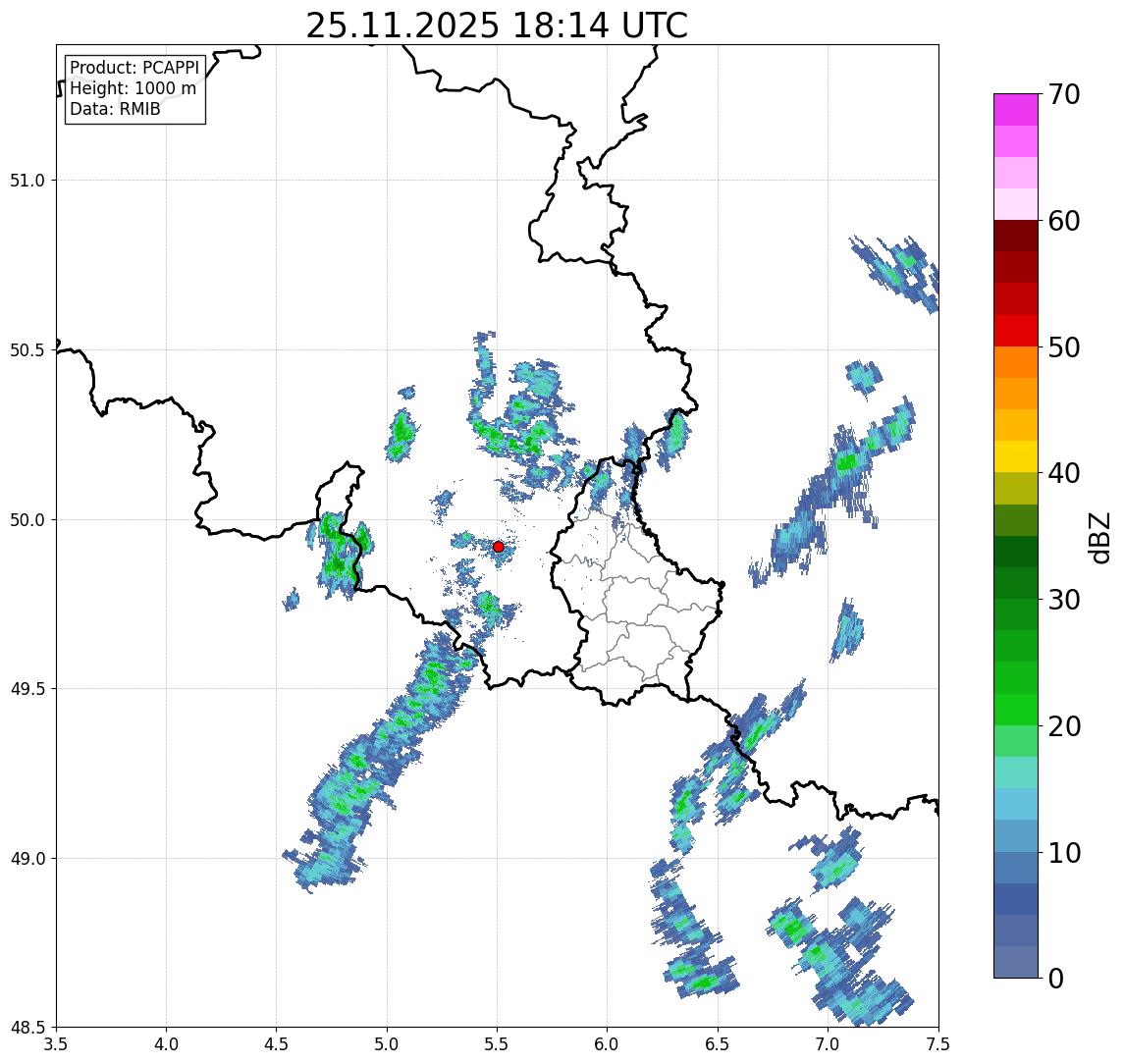Click the longitude label 4.0

(x=166, y=1044)
